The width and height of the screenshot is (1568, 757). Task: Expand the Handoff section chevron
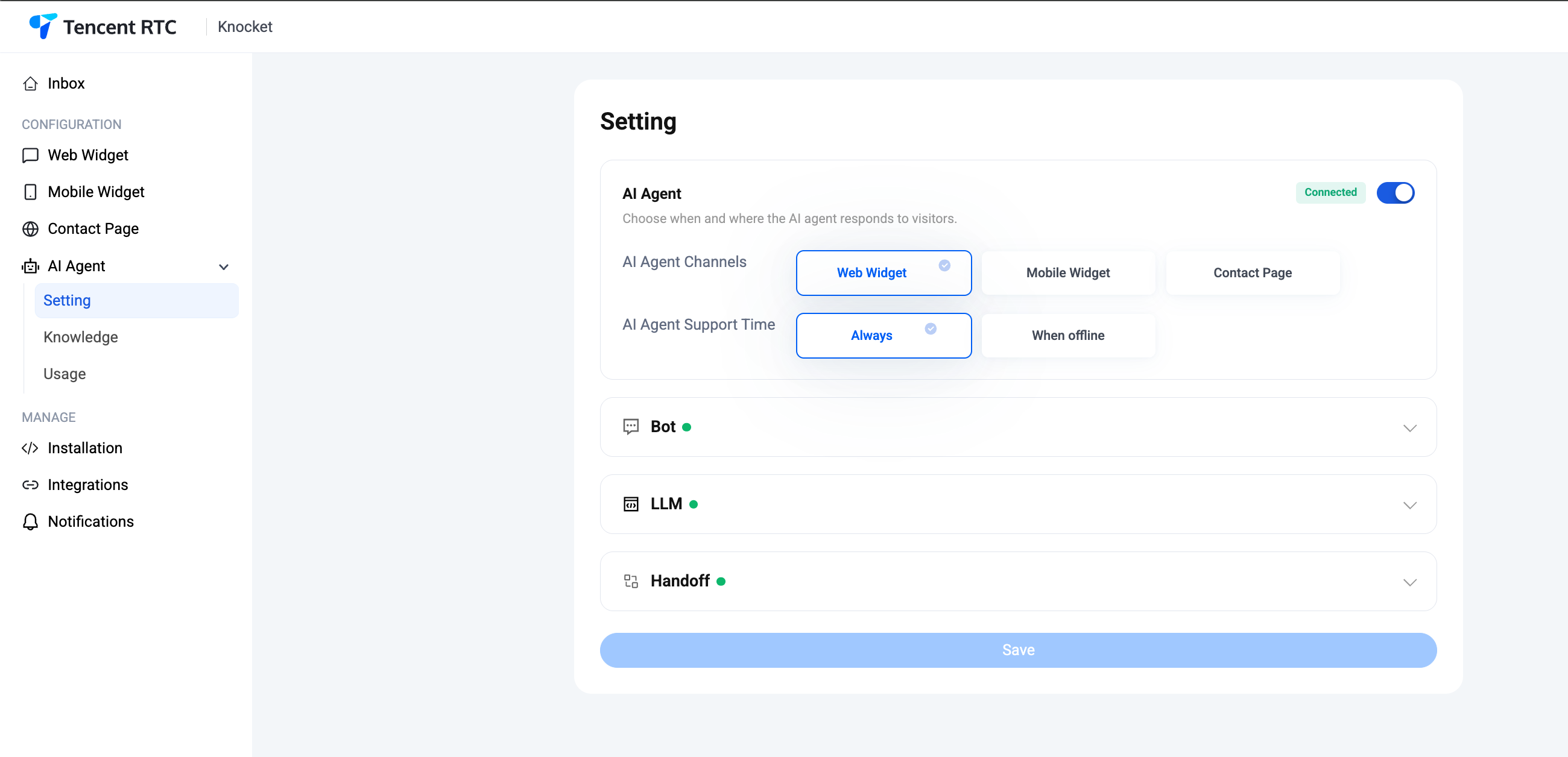[1410, 582]
